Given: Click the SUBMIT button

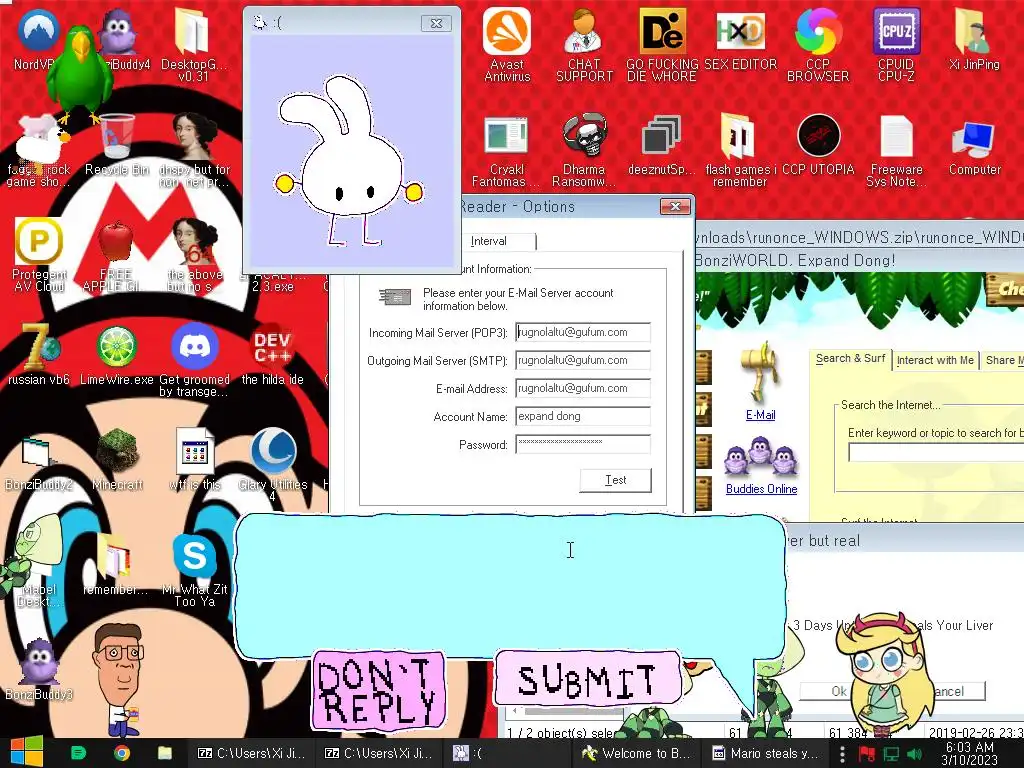Looking at the screenshot, I should pos(587,679).
